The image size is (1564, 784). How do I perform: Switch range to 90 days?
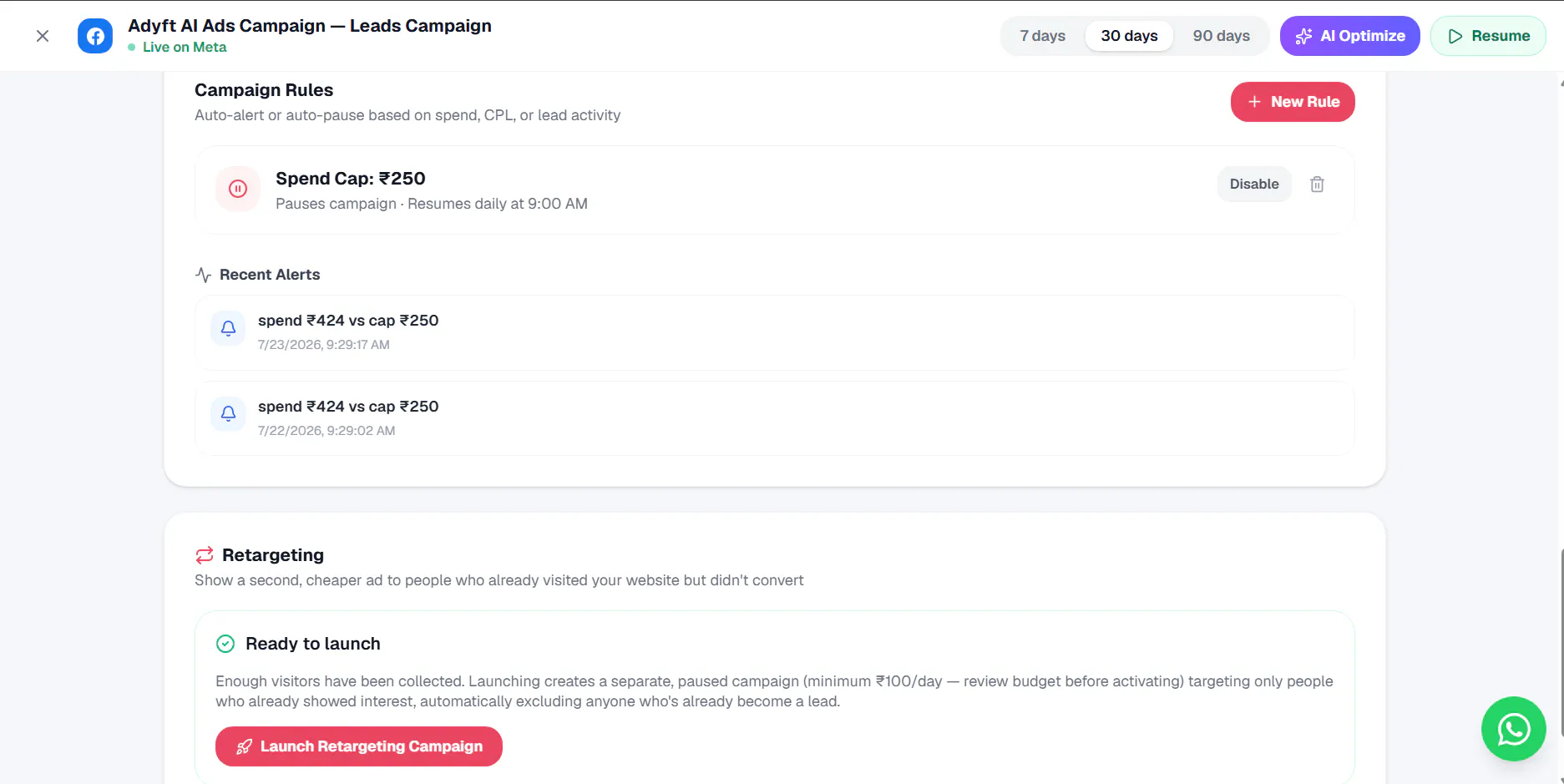coord(1221,36)
